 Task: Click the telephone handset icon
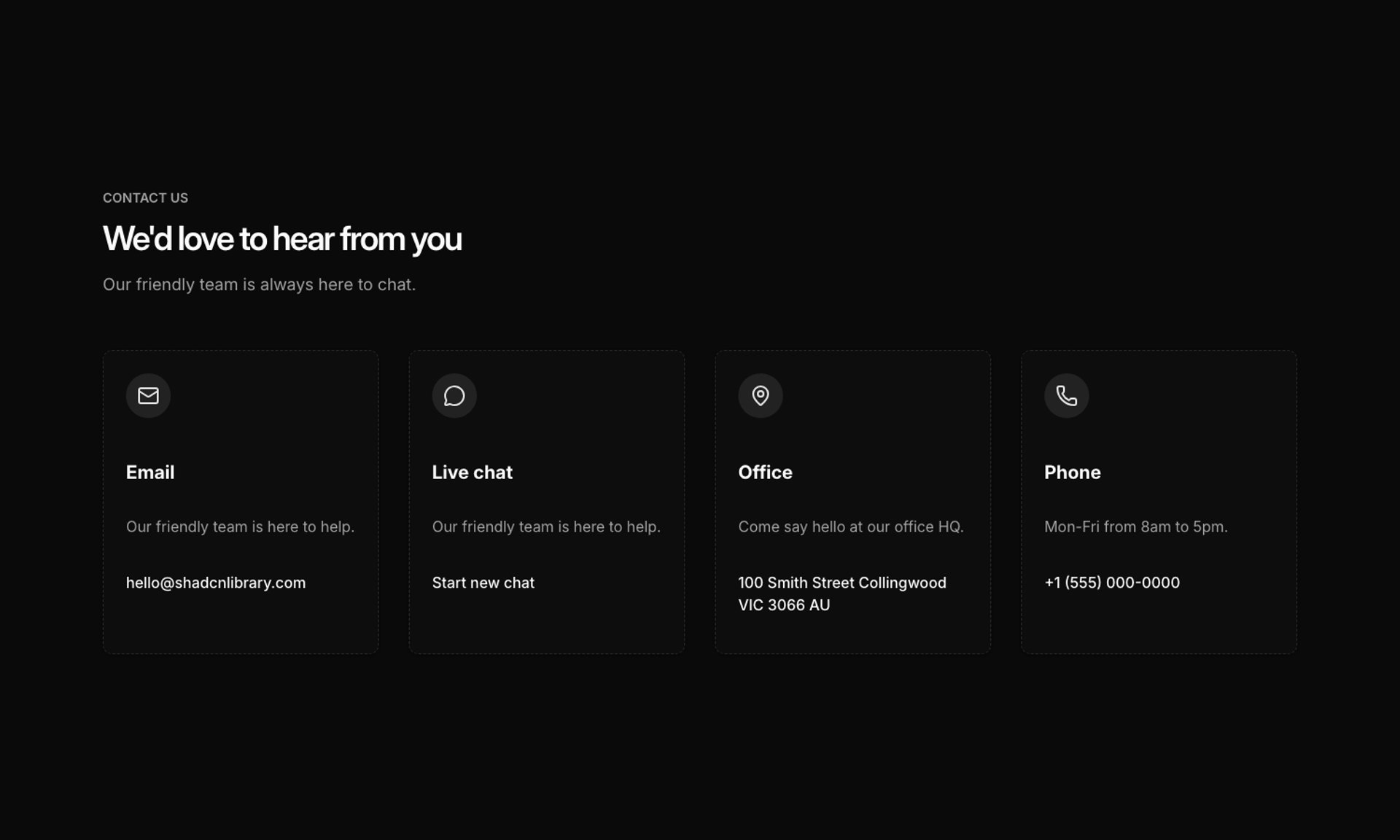[x=1067, y=396]
